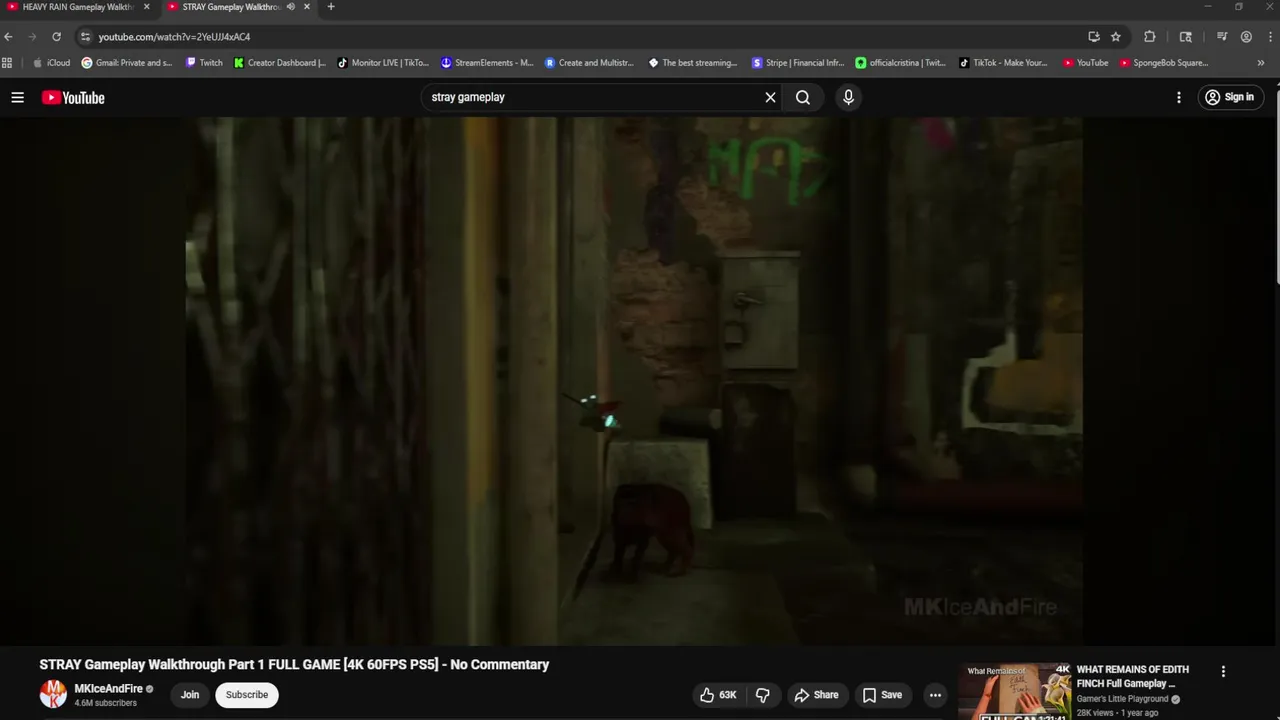Open the tab search side panel icon
Screen dimensions: 1280x720
click(x=1186, y=37)
